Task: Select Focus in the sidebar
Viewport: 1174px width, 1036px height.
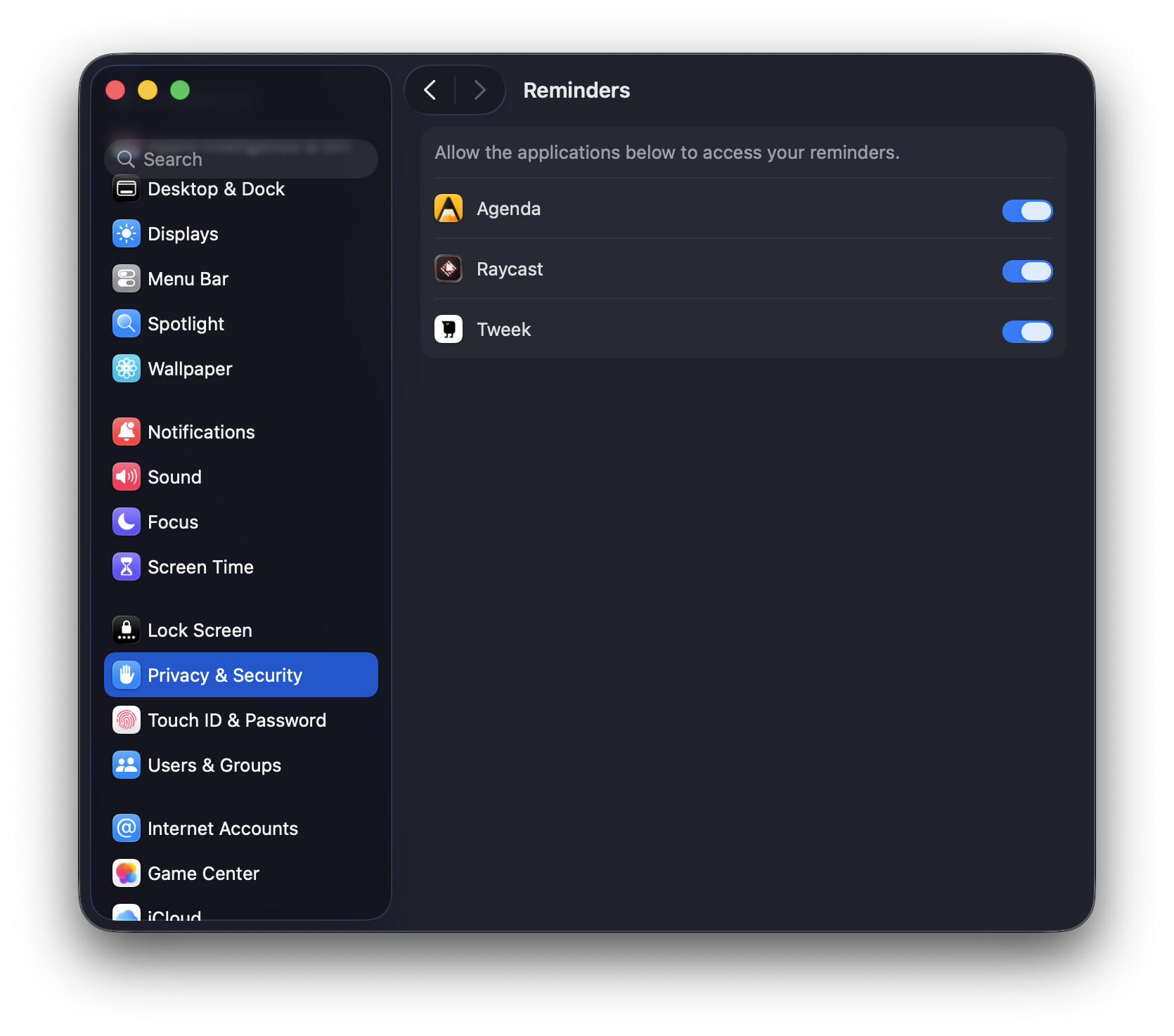Action: click(x=241, y=522)
